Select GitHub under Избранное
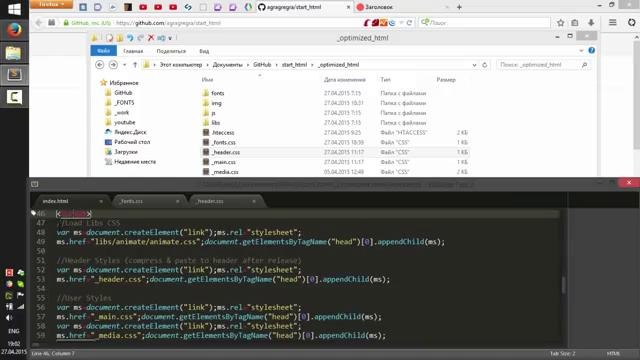This screenshot has width=640, height=360. point(123,93)
